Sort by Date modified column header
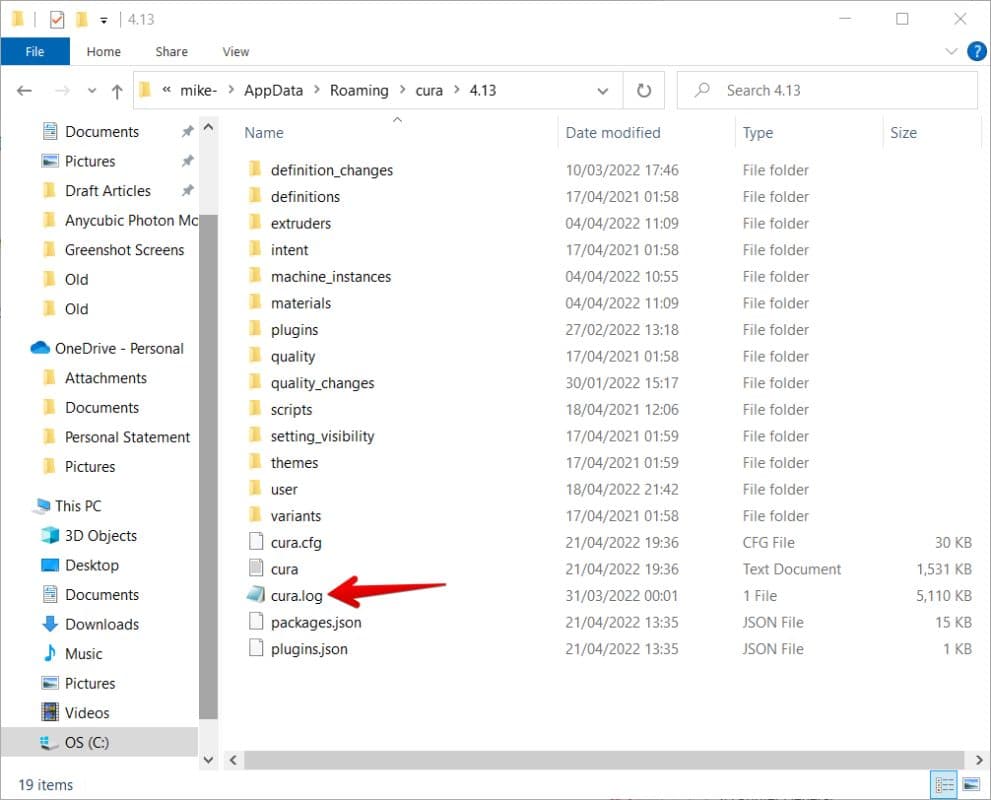The image size is (991, 800). pos(612,133)
